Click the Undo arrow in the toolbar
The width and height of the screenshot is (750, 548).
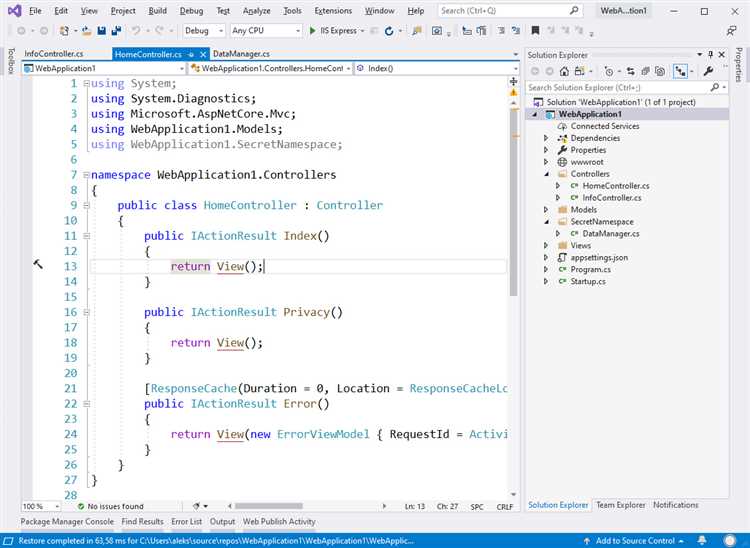pos(136,31)
